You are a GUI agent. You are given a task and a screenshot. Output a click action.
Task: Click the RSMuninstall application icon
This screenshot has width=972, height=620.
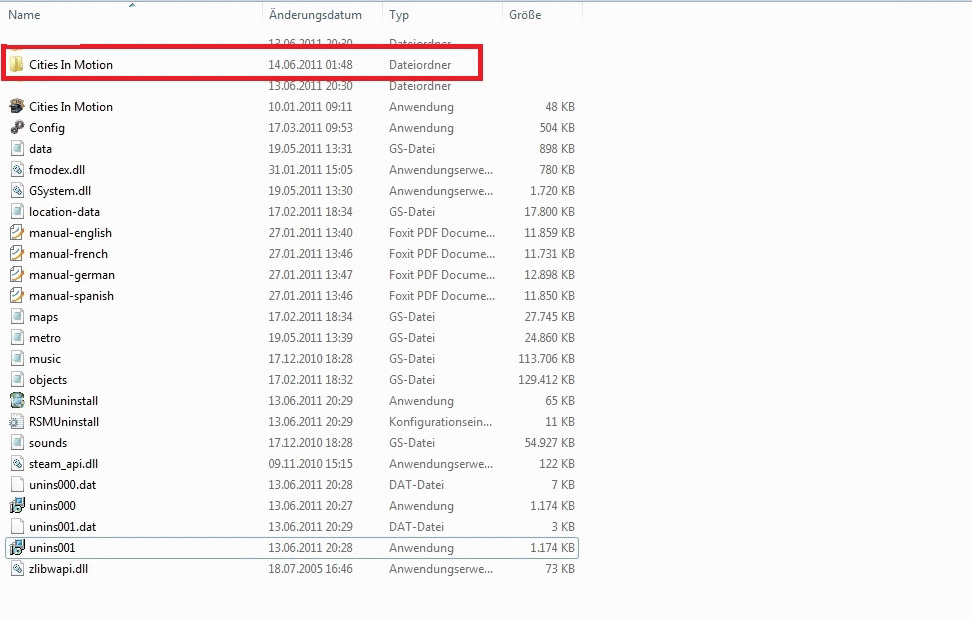pyautogui.click(x=17, y=401)
